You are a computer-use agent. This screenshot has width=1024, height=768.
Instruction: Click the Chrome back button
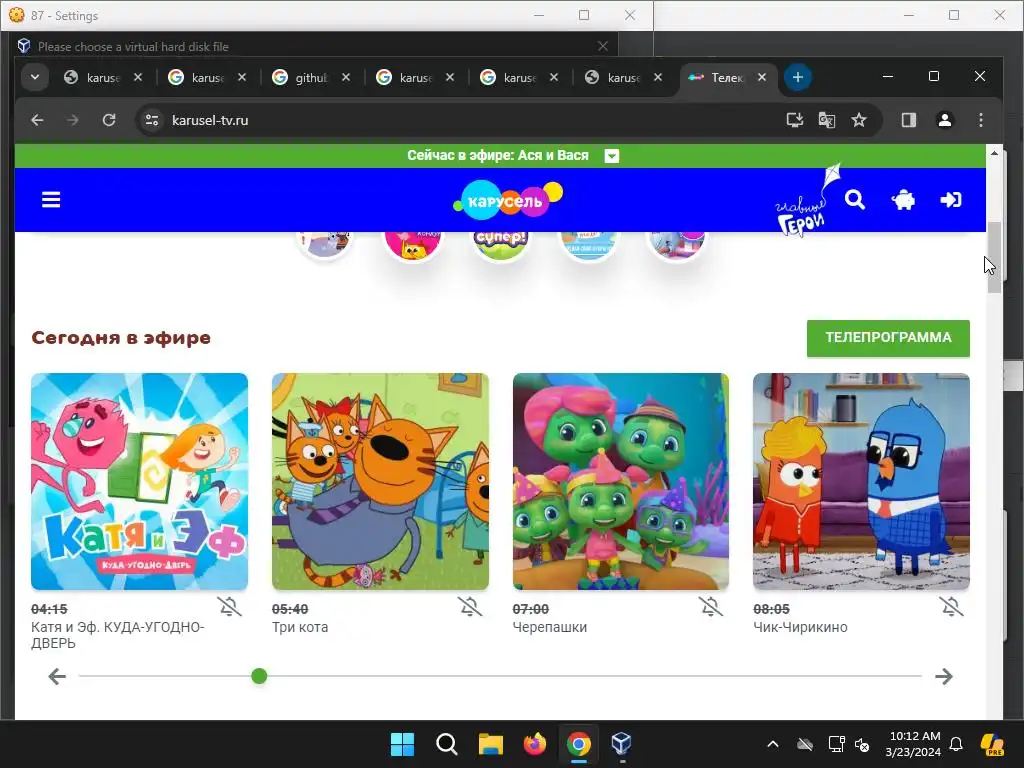[x=37, y=120]
